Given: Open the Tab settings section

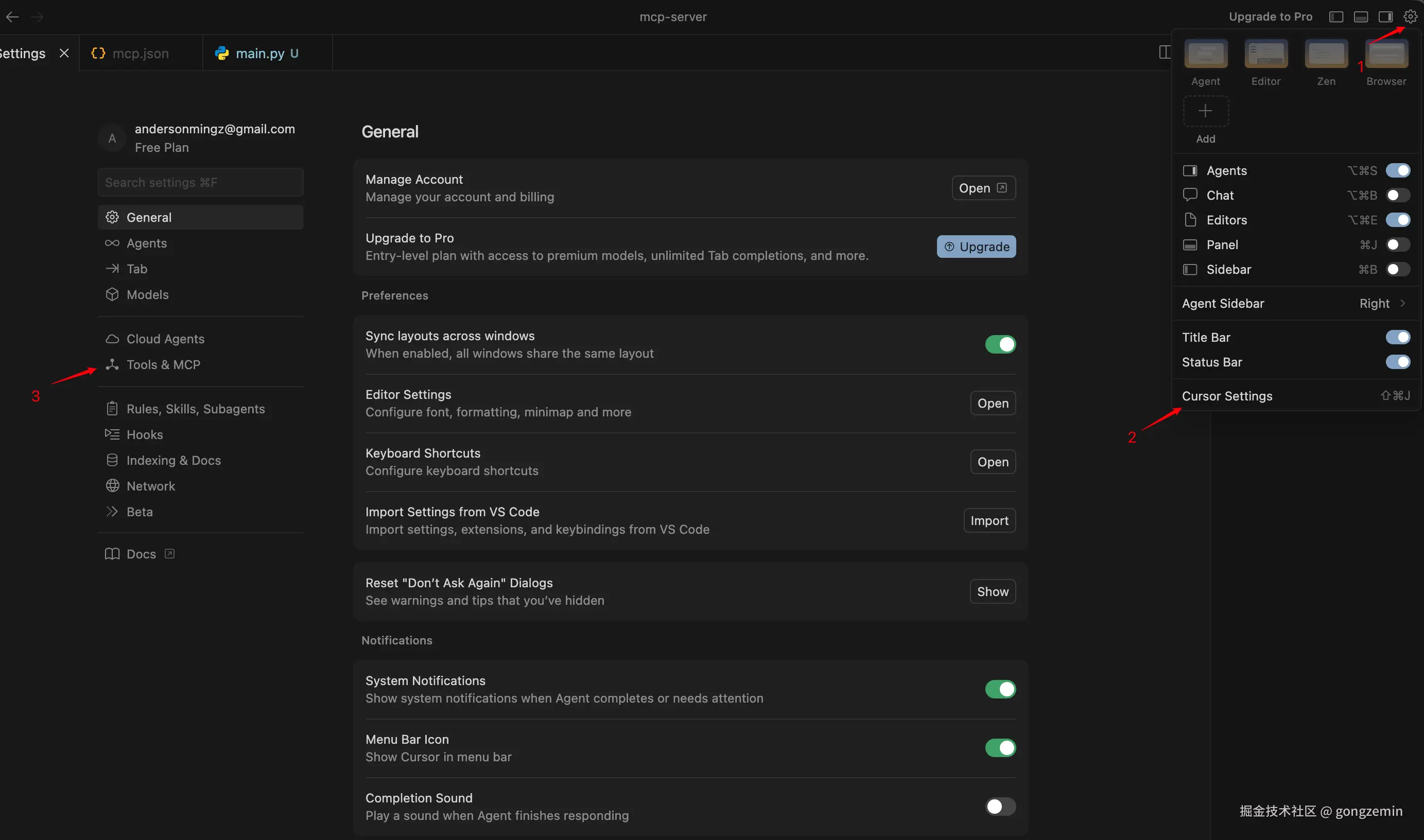Looking at the screenshot, I should [x=201, y=269].
